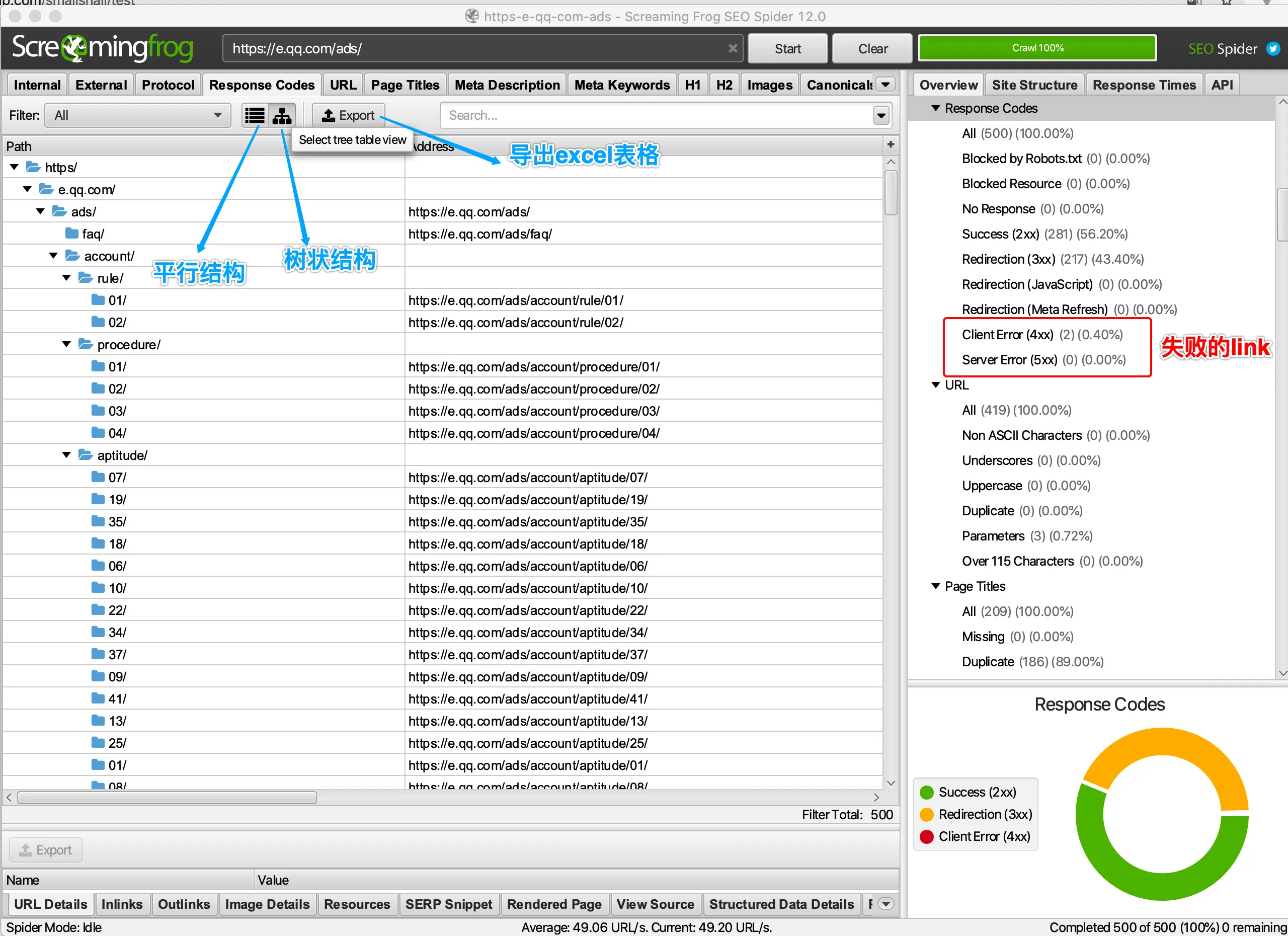Switch to the Page Titles tab
Image resolution: width=1288 pixels, height=936 pixels.
[x=405, y=85]
